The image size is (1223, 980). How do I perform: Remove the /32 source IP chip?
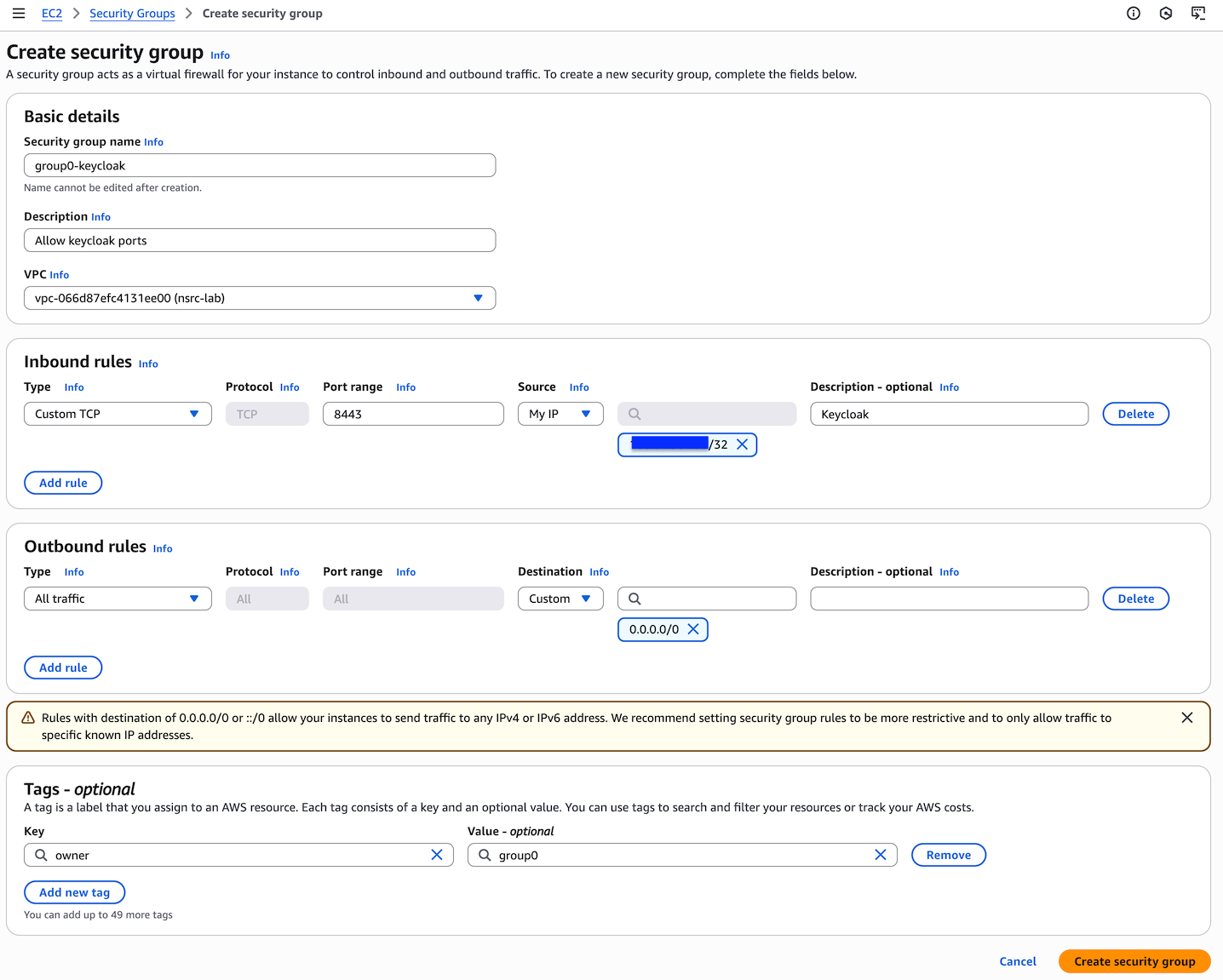tap(742, 444)
